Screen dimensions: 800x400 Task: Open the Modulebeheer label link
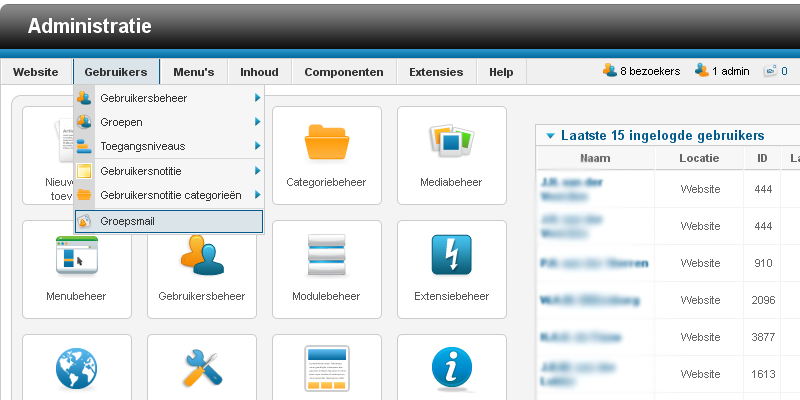tap(326, 296)
